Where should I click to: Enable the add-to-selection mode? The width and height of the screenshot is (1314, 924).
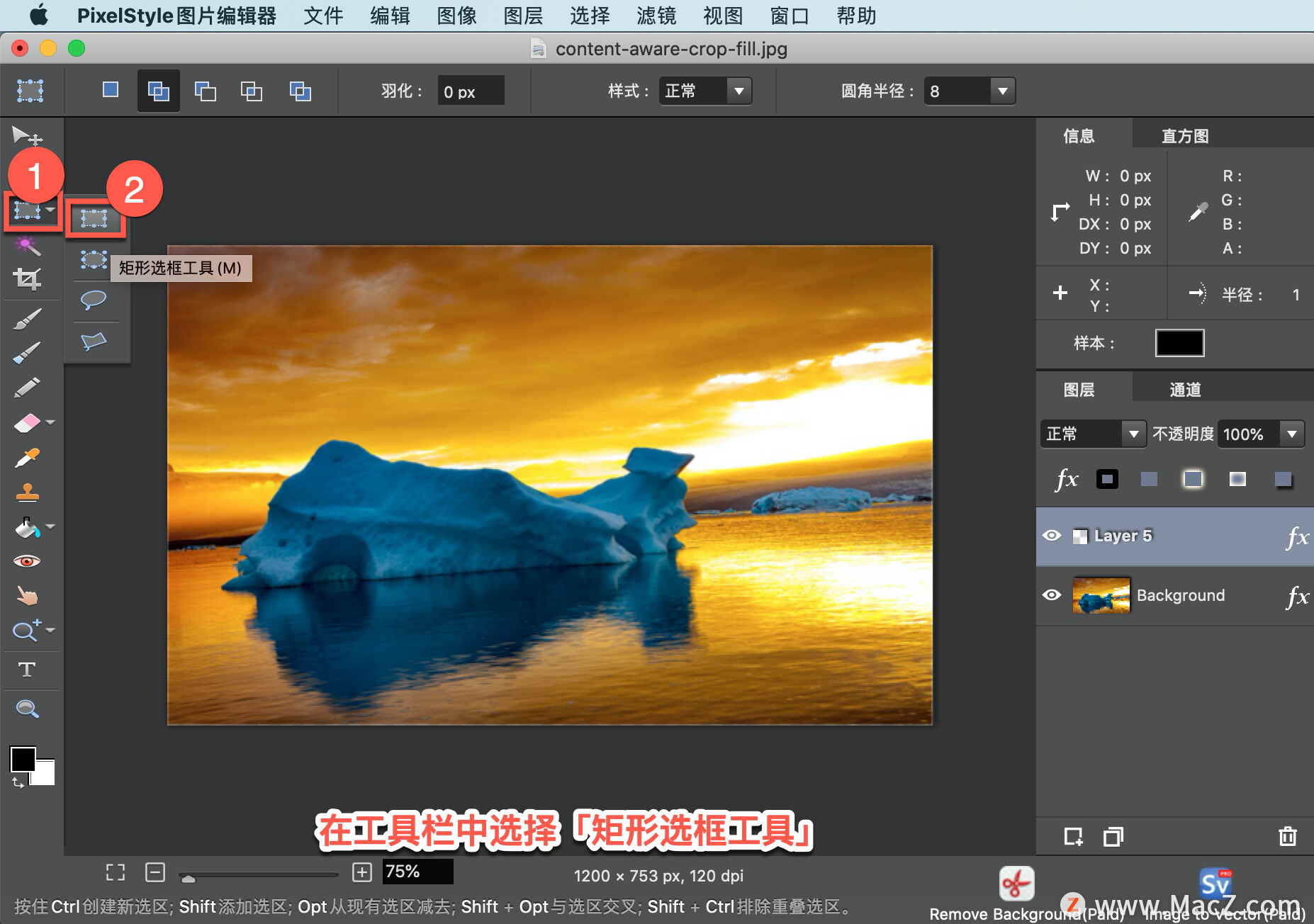[158, 91]
